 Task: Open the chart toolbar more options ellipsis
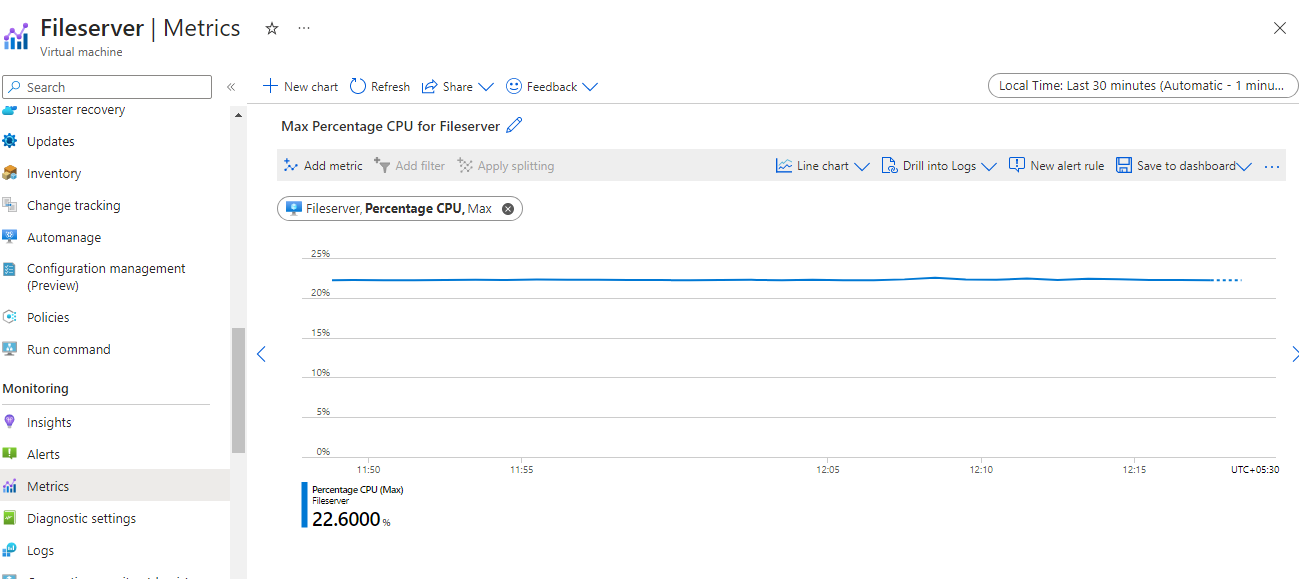[x=1272, y=166]
